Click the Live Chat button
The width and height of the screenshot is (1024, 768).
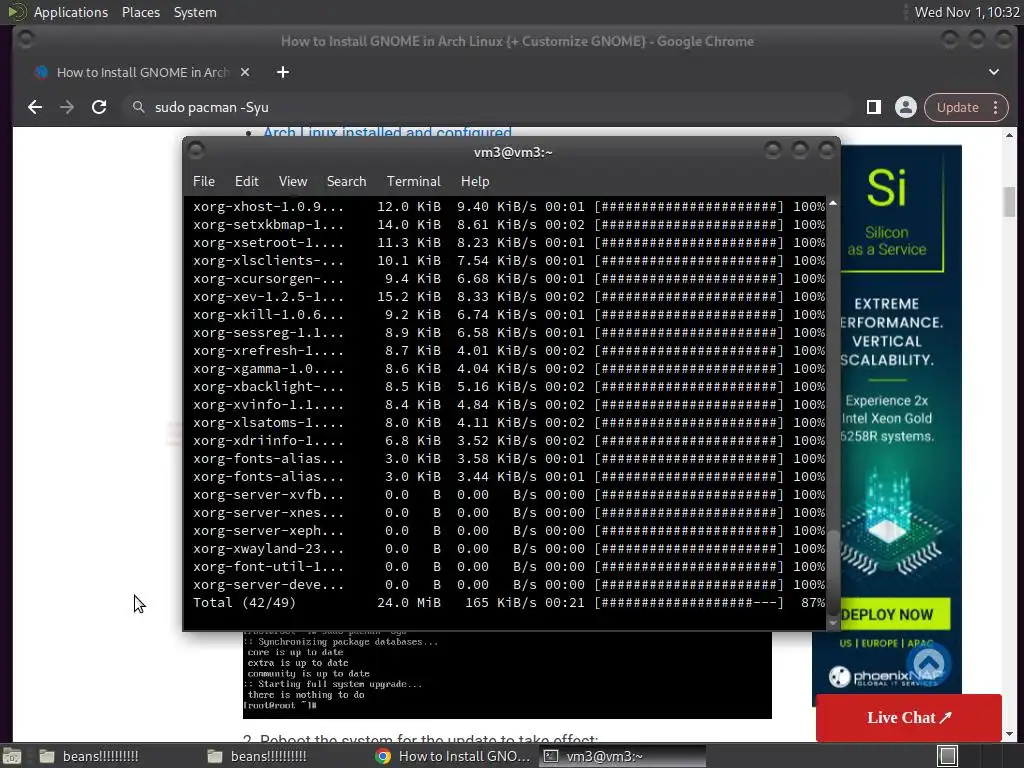pos(908,717)
